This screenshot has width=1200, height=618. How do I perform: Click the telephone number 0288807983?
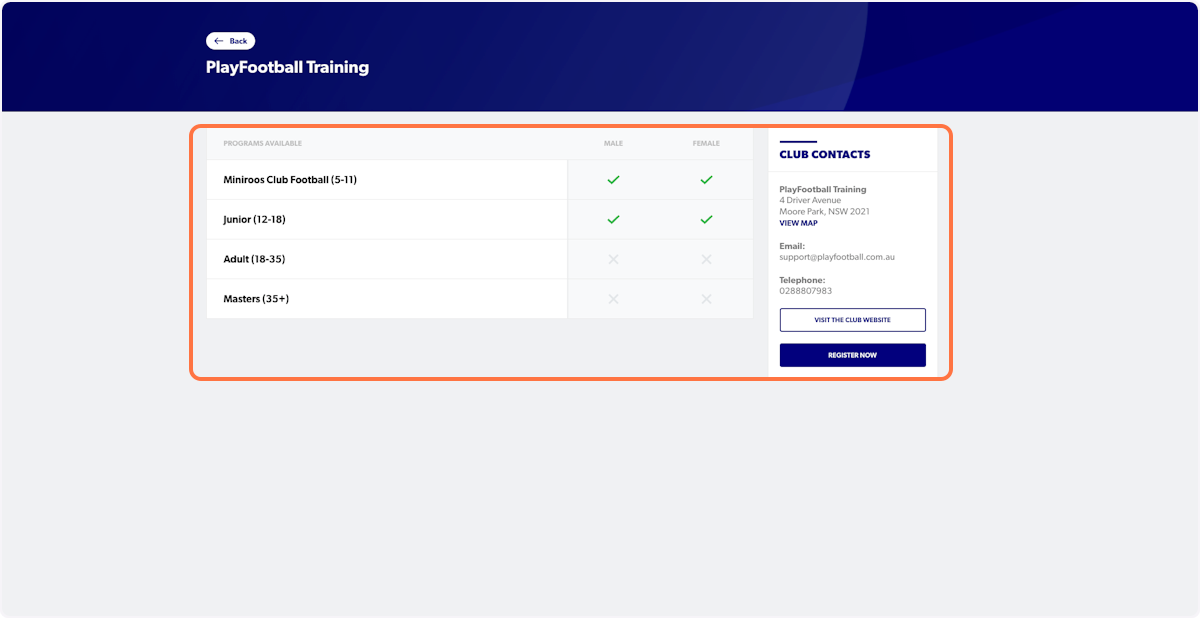pyautogui.click(x=806, y=291)
